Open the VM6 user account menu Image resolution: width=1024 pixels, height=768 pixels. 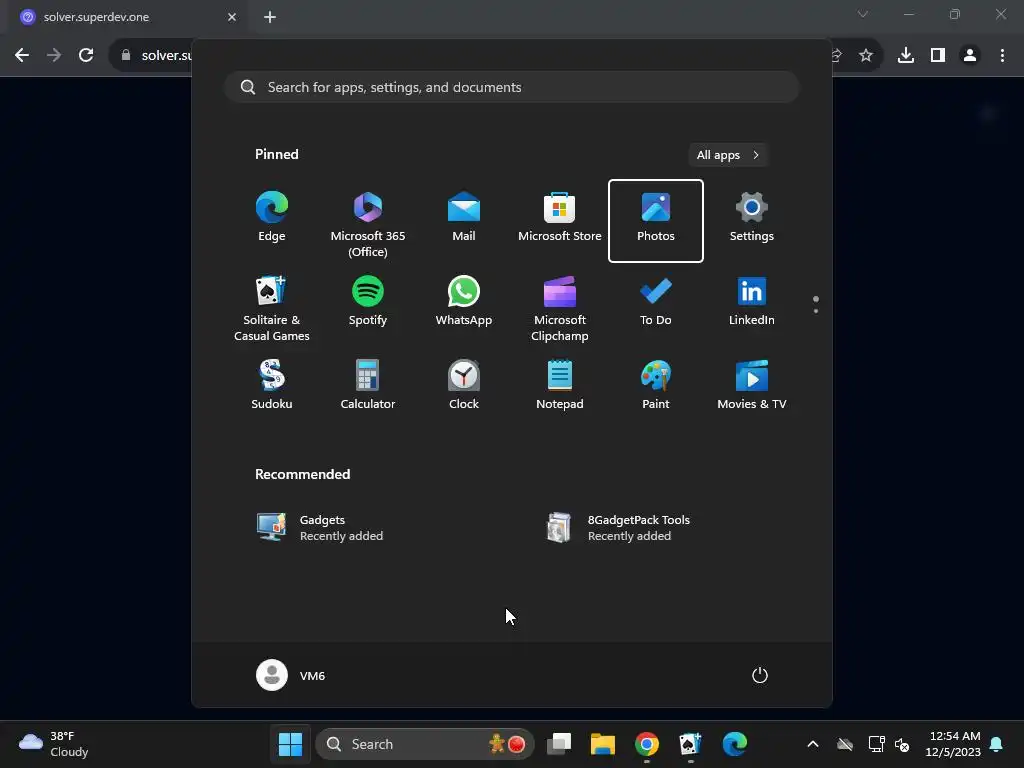291,675
